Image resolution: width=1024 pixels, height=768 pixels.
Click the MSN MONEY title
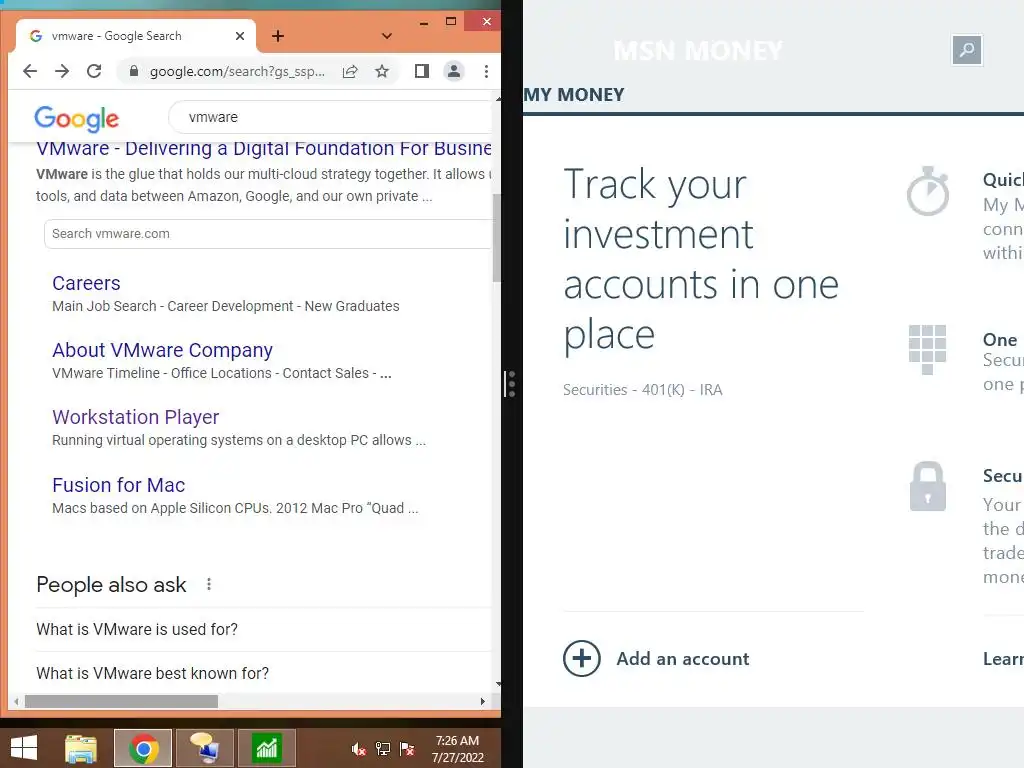[x=698, y=51]
